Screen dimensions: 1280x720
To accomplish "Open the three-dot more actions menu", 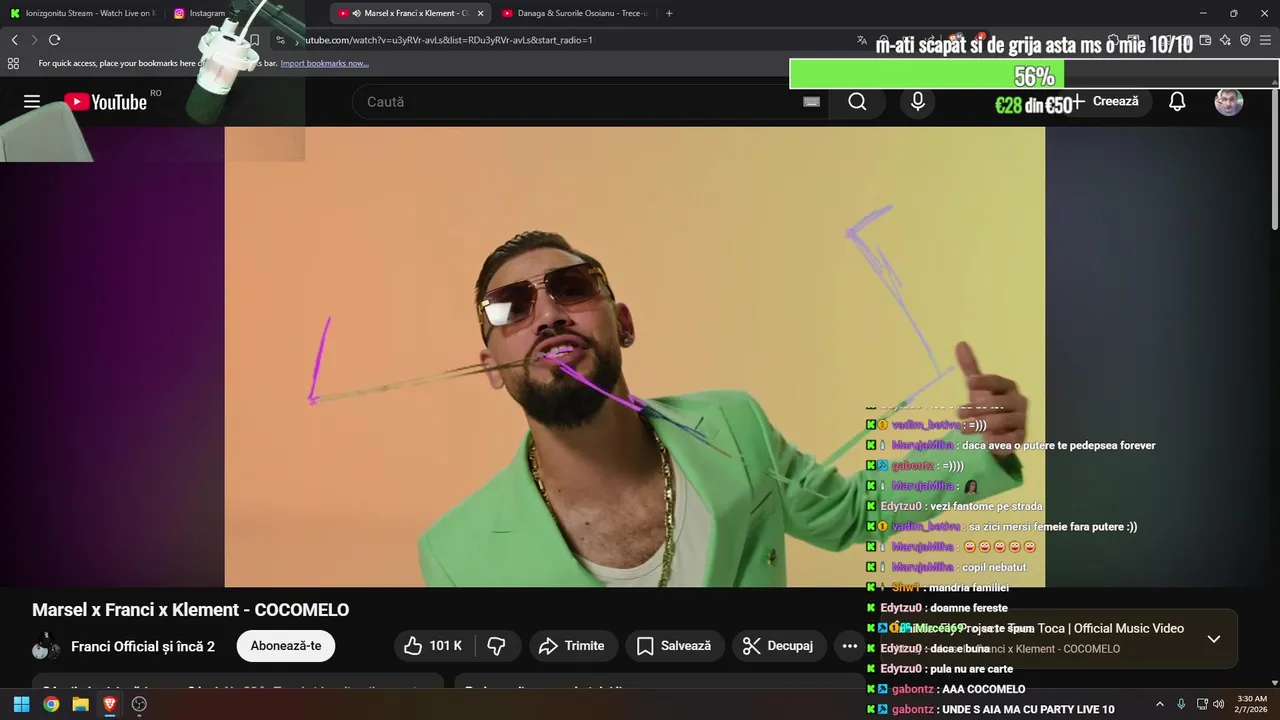I will (849, 646).
